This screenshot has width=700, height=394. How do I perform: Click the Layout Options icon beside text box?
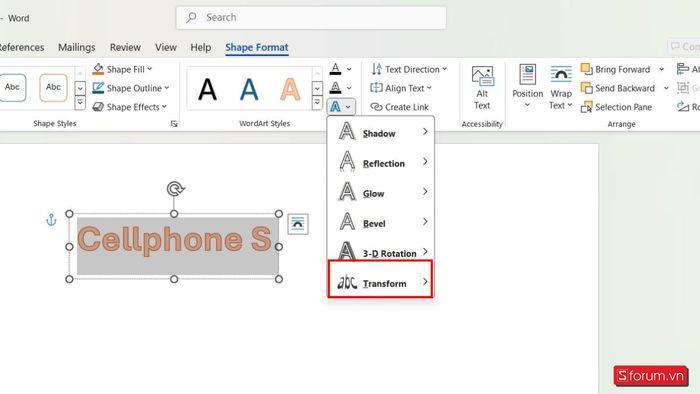[298, 224]
